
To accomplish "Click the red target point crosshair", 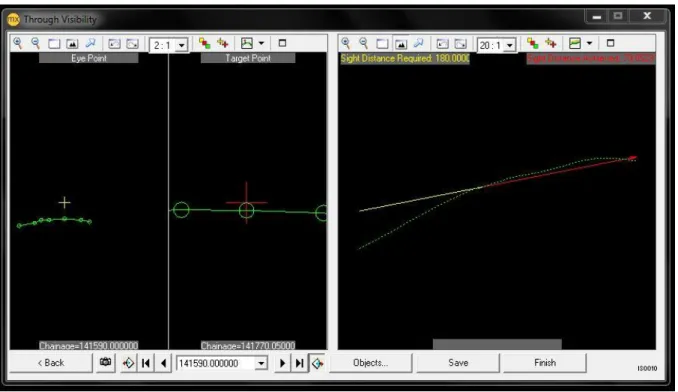I will (246, 202).
